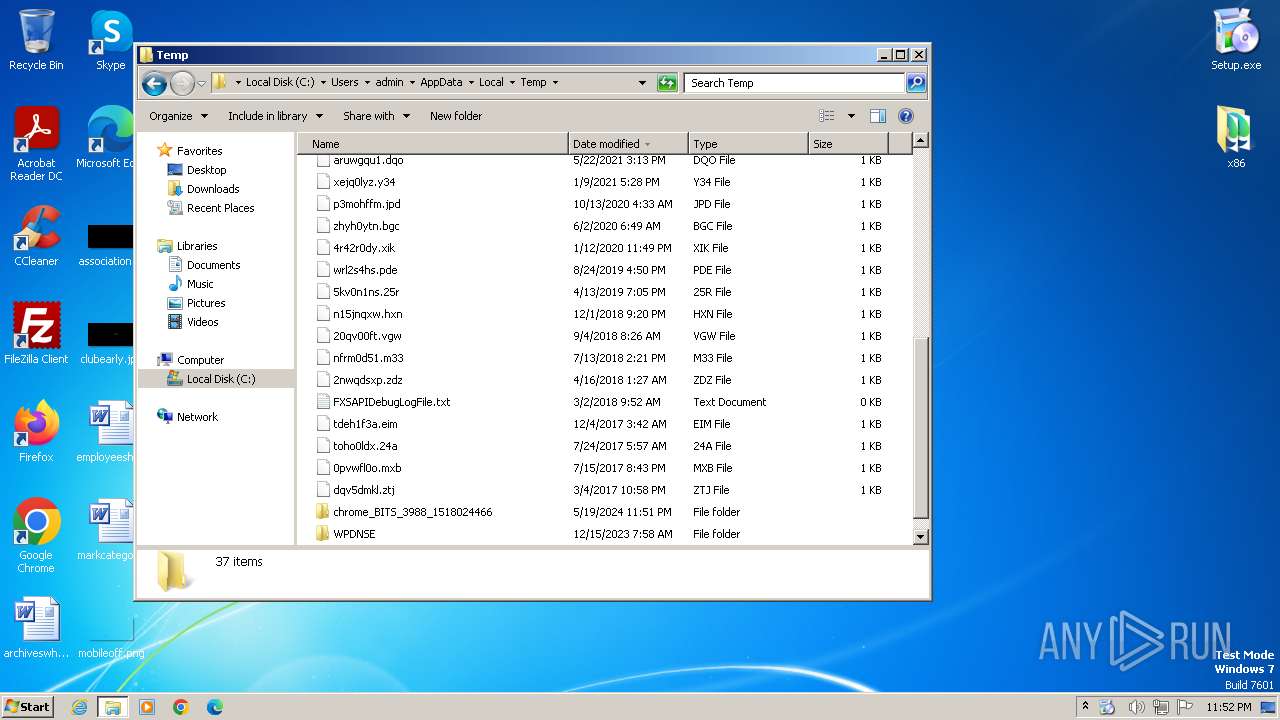1280x720 pixels.
Task: Select the chrome_BITS_3988_1518024466 folder
Action: coord(412,512)
